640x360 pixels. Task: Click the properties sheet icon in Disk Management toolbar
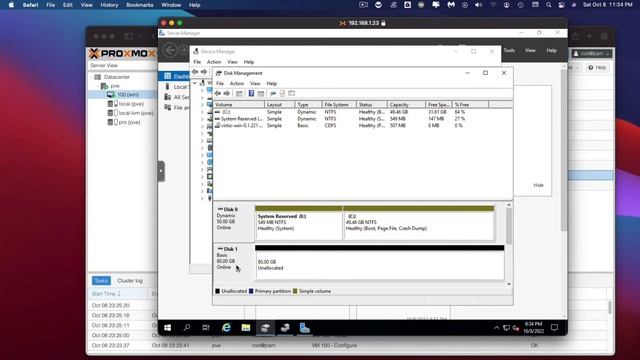point(282,93)
